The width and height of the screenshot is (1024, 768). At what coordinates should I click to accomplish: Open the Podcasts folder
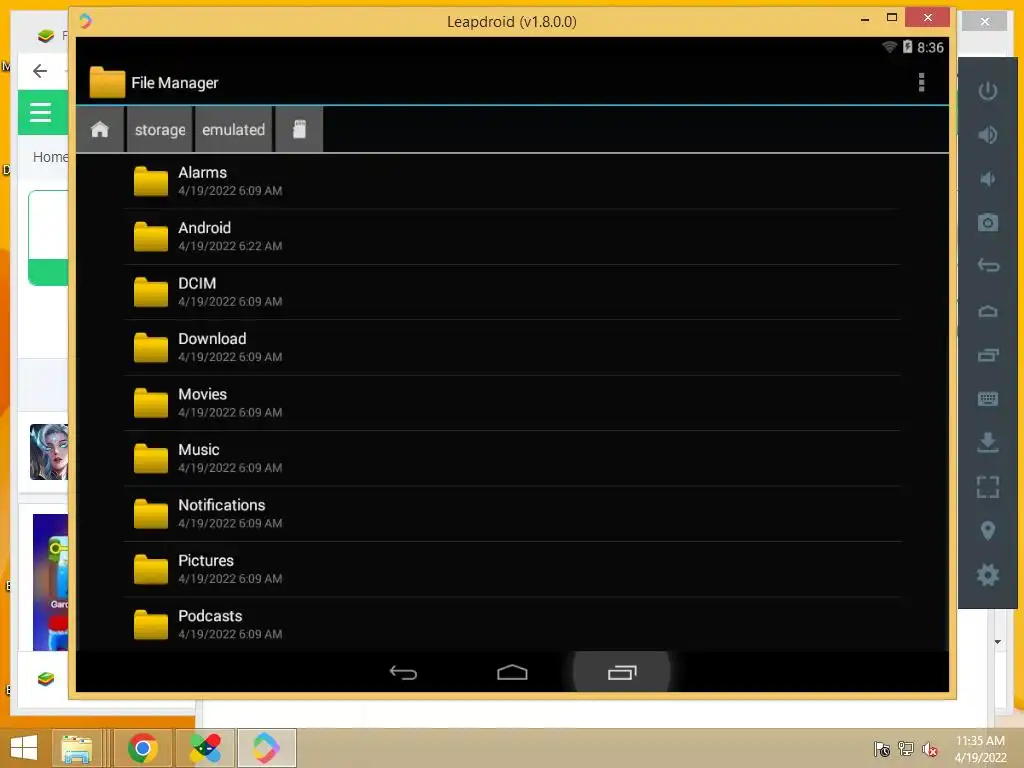pos(513,624)
